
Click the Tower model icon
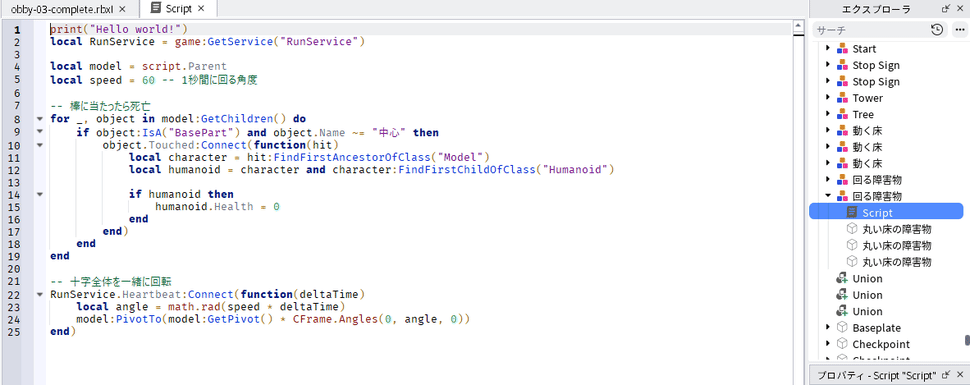(x=841, y=98)
